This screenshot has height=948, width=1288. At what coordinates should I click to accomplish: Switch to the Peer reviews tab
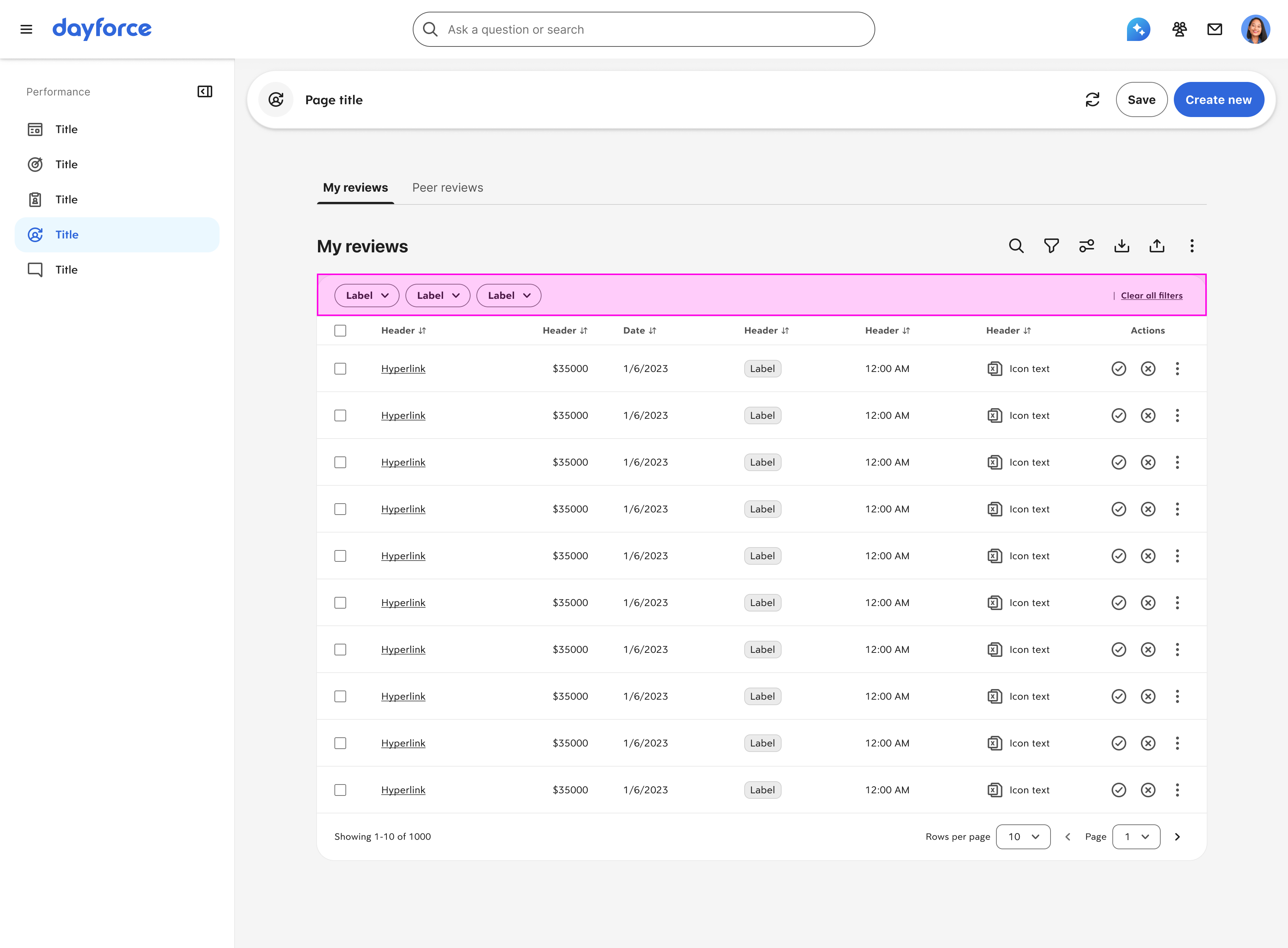pos(448,188)
